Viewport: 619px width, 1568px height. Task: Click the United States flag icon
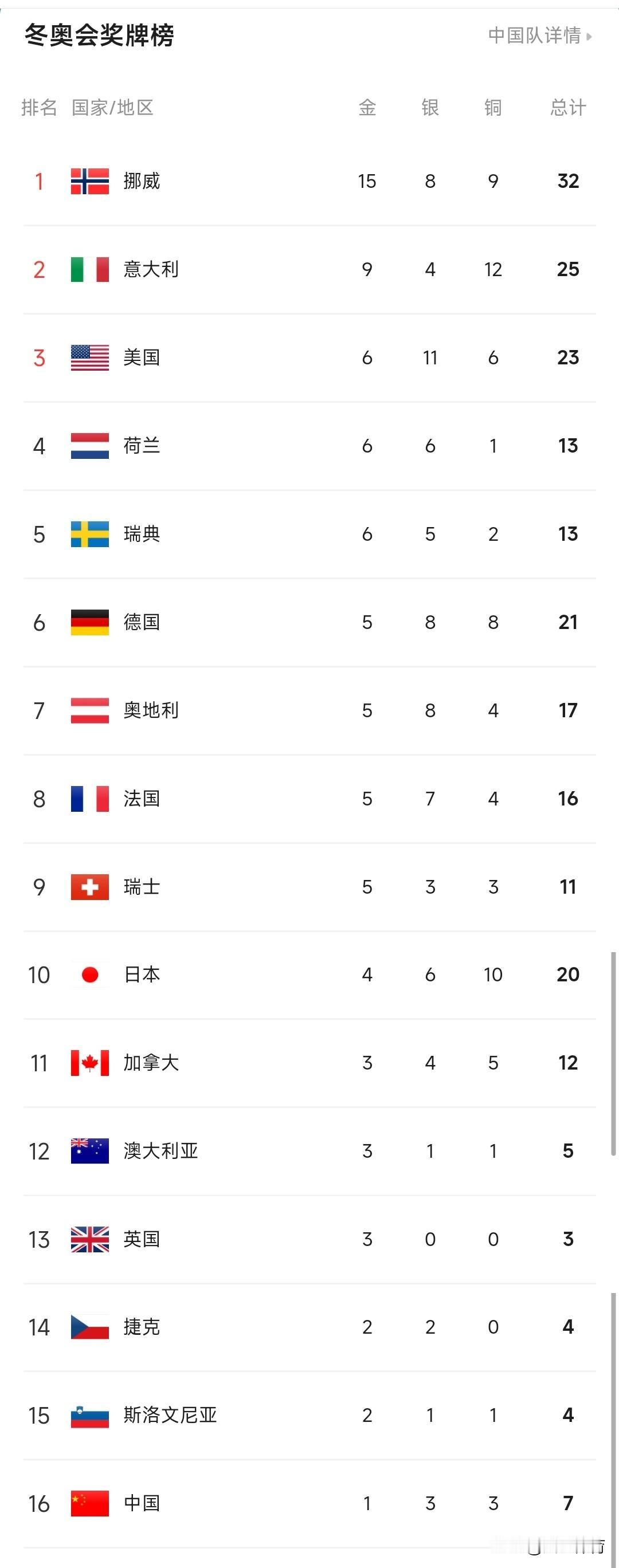(89, 357)
